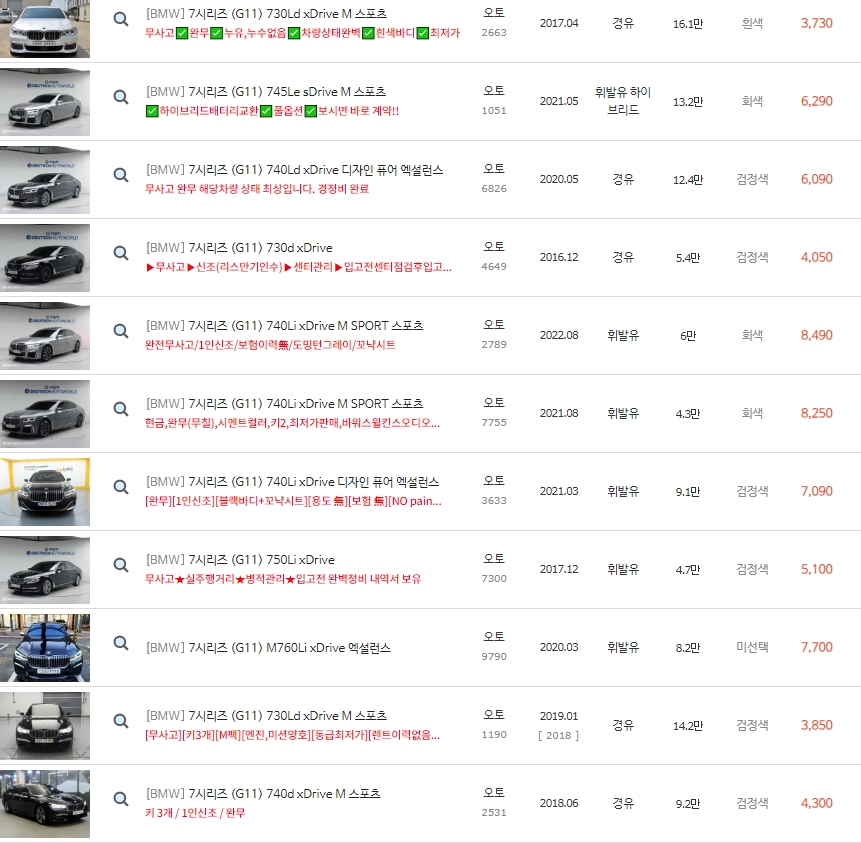This screenshot has height=843, width=861.
Task: Click description 무사고 신조(리스만기인수) 센터관리
Action: pyautogui.click(x=299, y=267)
